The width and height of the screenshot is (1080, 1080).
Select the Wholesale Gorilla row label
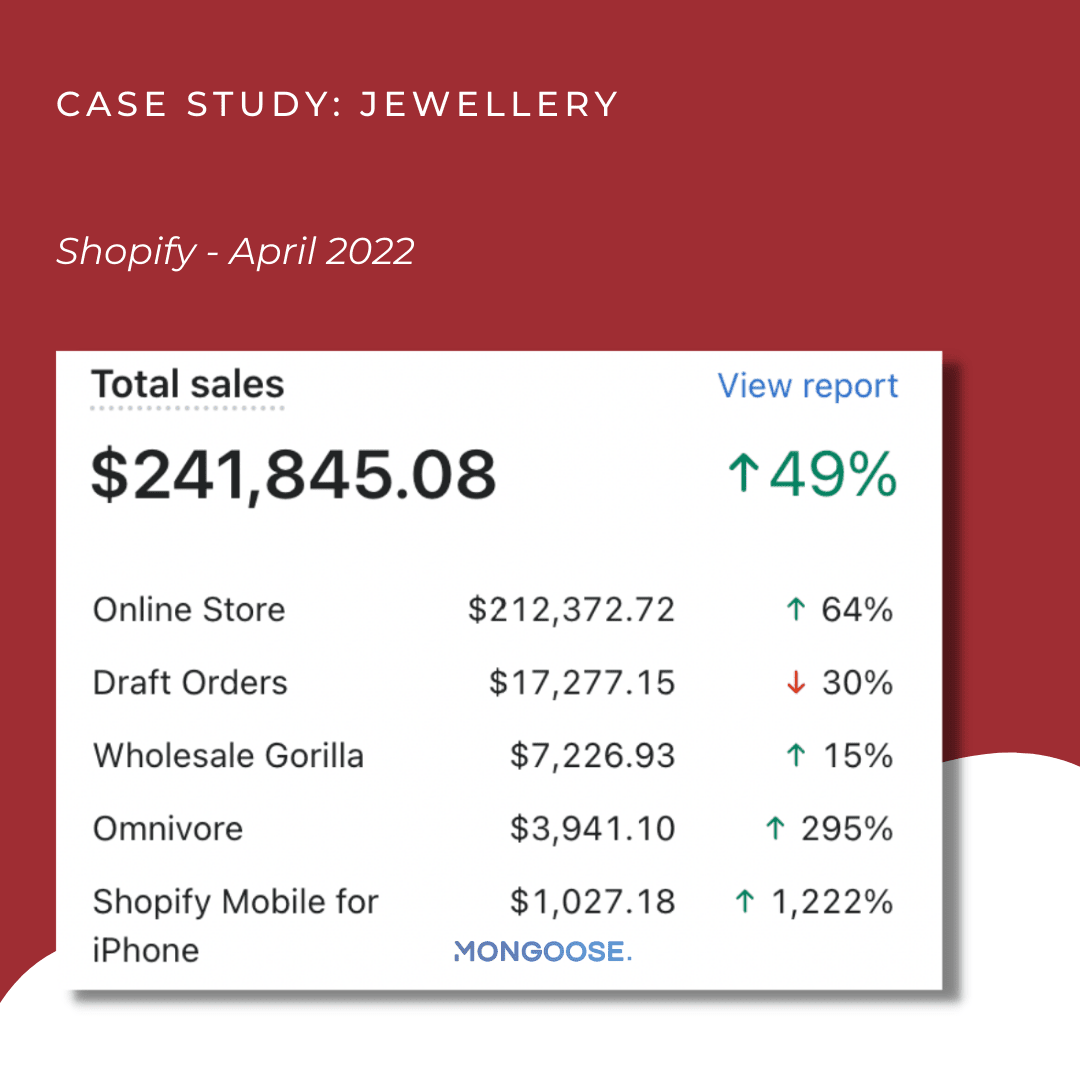[x=228, y=756]
